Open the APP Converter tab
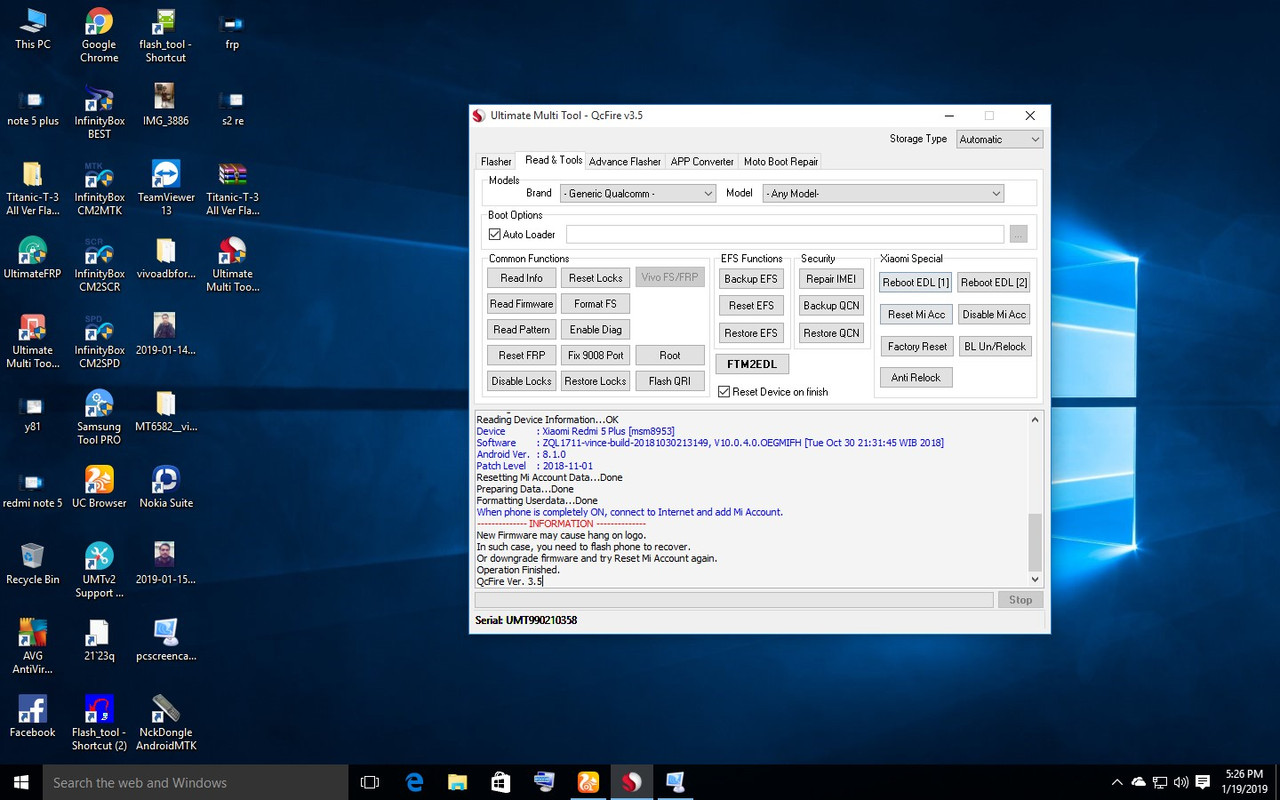The image size is (1280, 800). 702,161
